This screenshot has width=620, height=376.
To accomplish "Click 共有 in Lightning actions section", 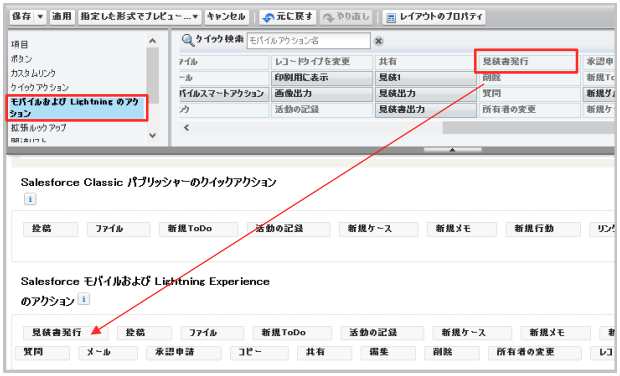I will [324, 352].
